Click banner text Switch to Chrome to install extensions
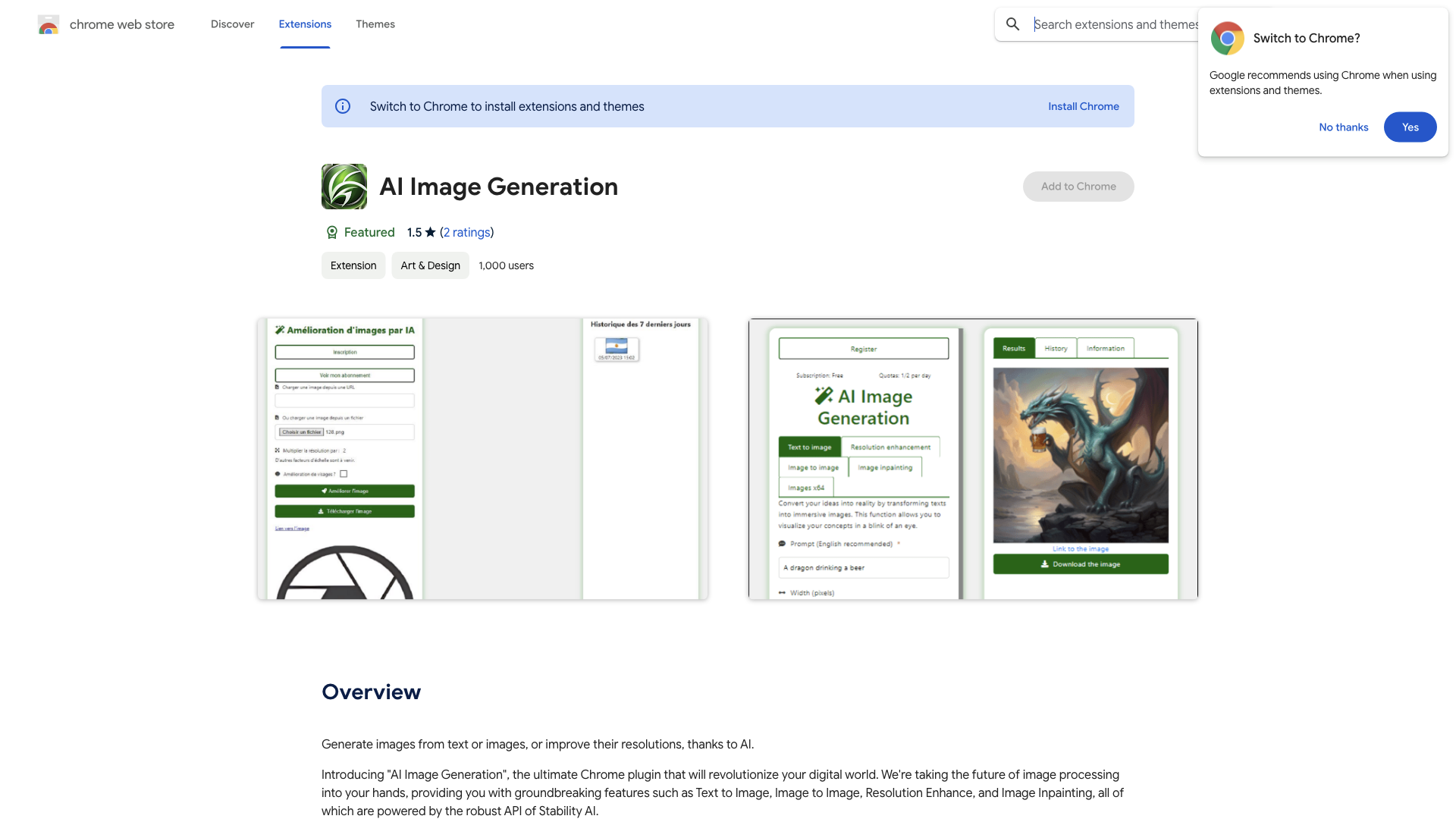Viewport: 1456px width, 819px height. [507, 106]
